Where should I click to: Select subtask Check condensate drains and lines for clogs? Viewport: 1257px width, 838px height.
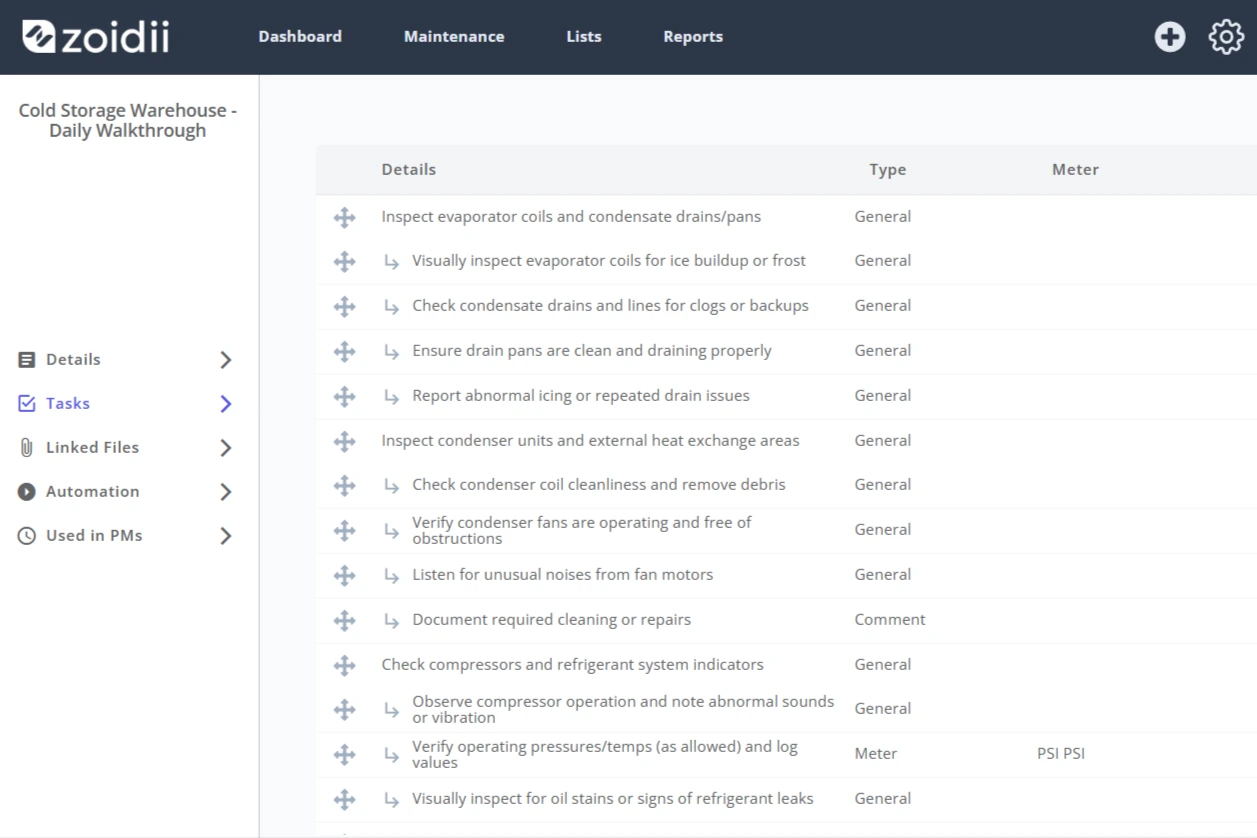[x=610, y=306]
